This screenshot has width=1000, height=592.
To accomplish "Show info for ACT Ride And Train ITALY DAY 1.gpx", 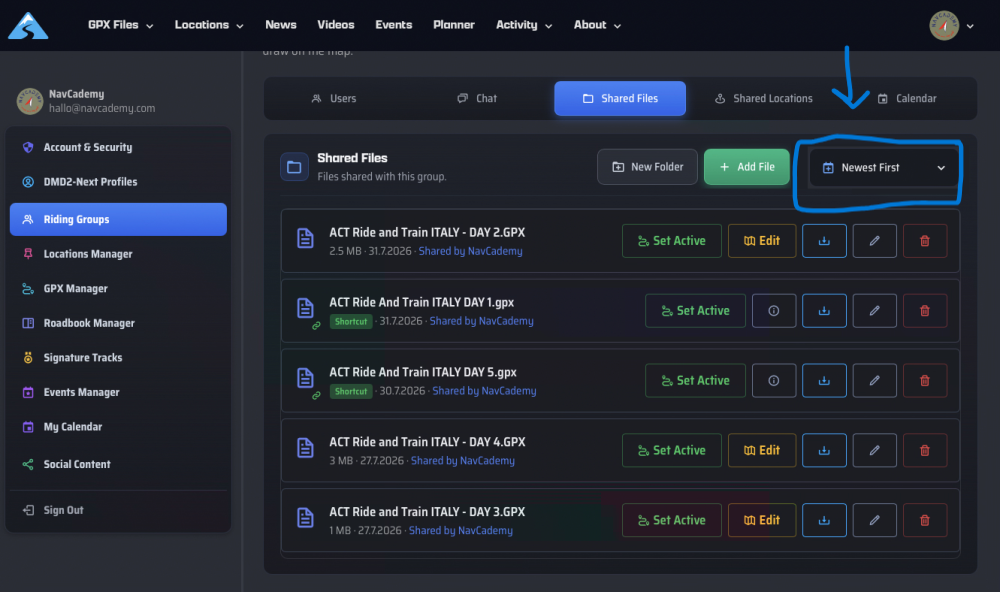I will [x=774, y=311].
